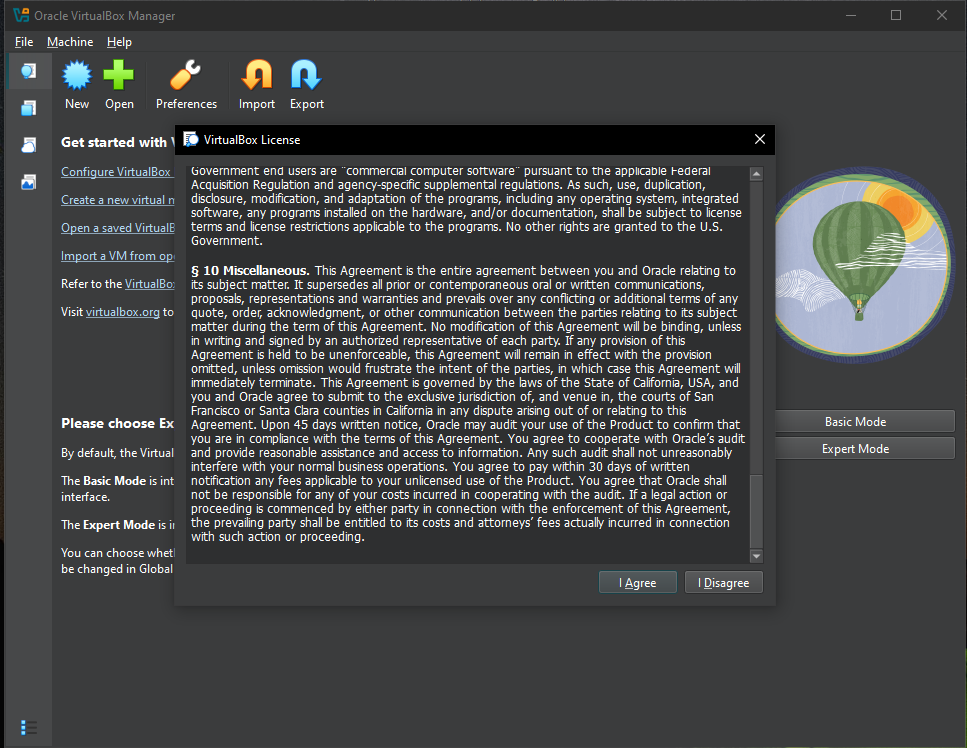This screenshot has height=748, width=967.
Task: Click the Oracle VirtualBox Manager title bar logo
Action: (x=22, y=15)
